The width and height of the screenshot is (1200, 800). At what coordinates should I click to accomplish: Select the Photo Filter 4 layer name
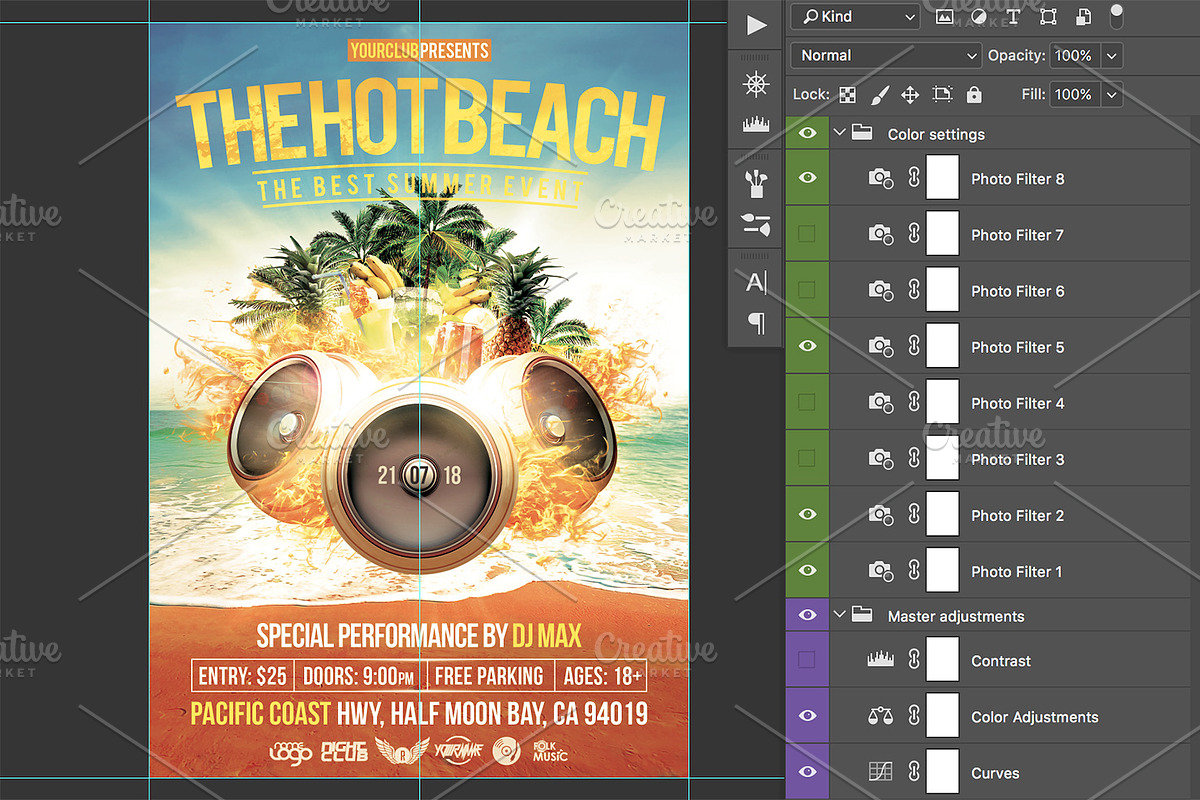1018,403
